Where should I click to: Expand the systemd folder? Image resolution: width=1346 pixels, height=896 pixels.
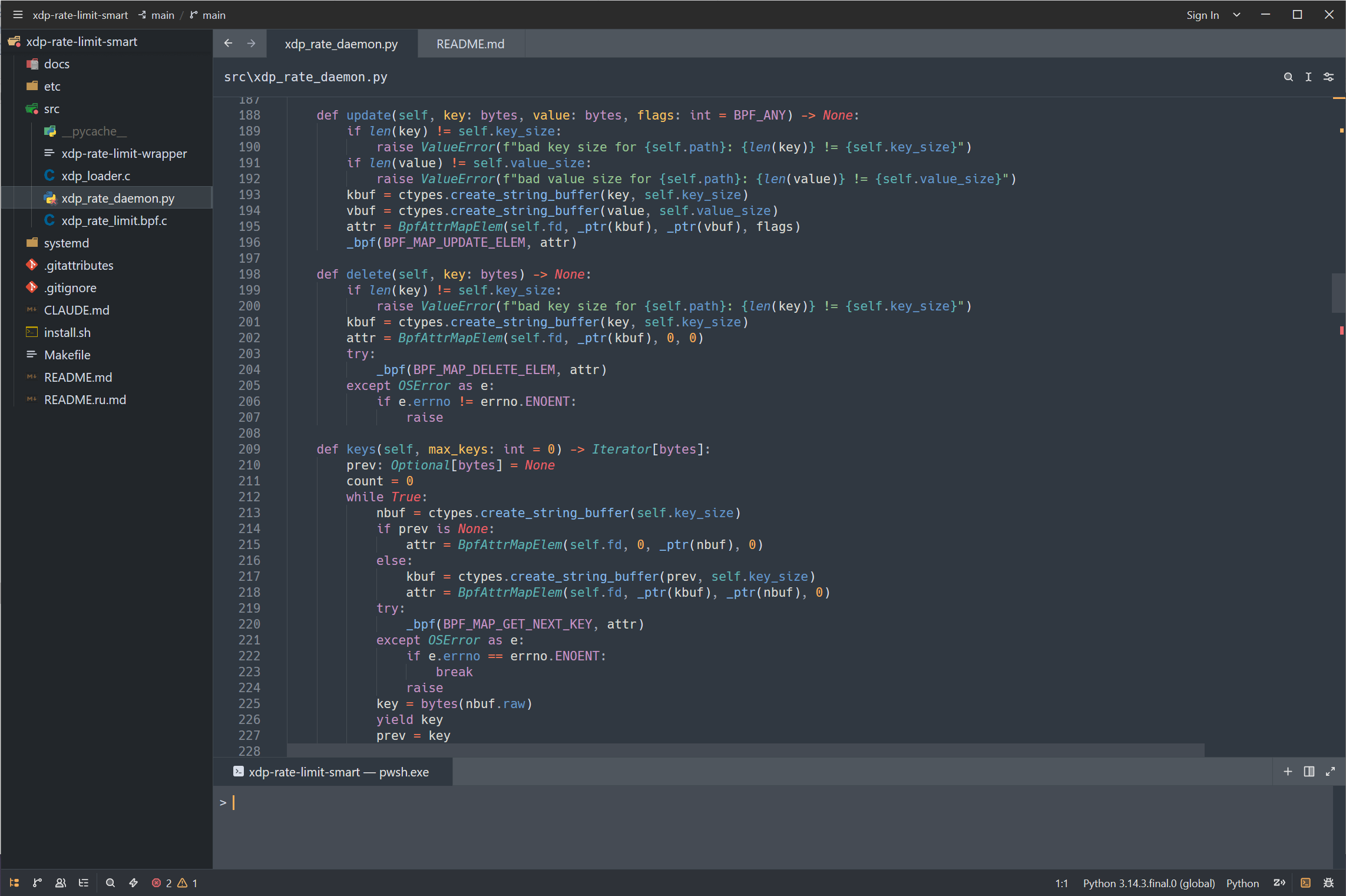106,243
